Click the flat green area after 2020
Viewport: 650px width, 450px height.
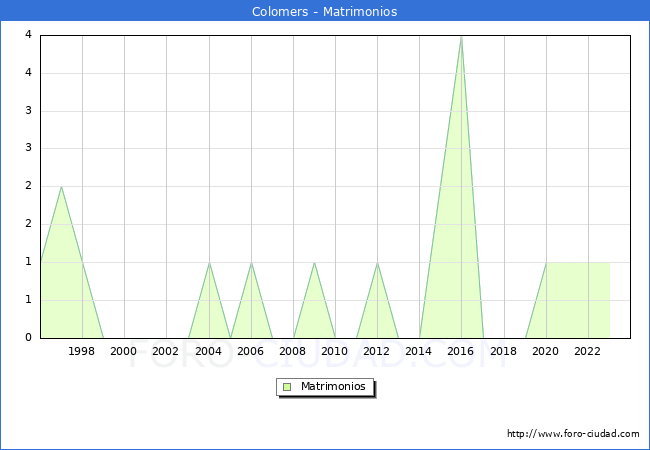point(578,300)
